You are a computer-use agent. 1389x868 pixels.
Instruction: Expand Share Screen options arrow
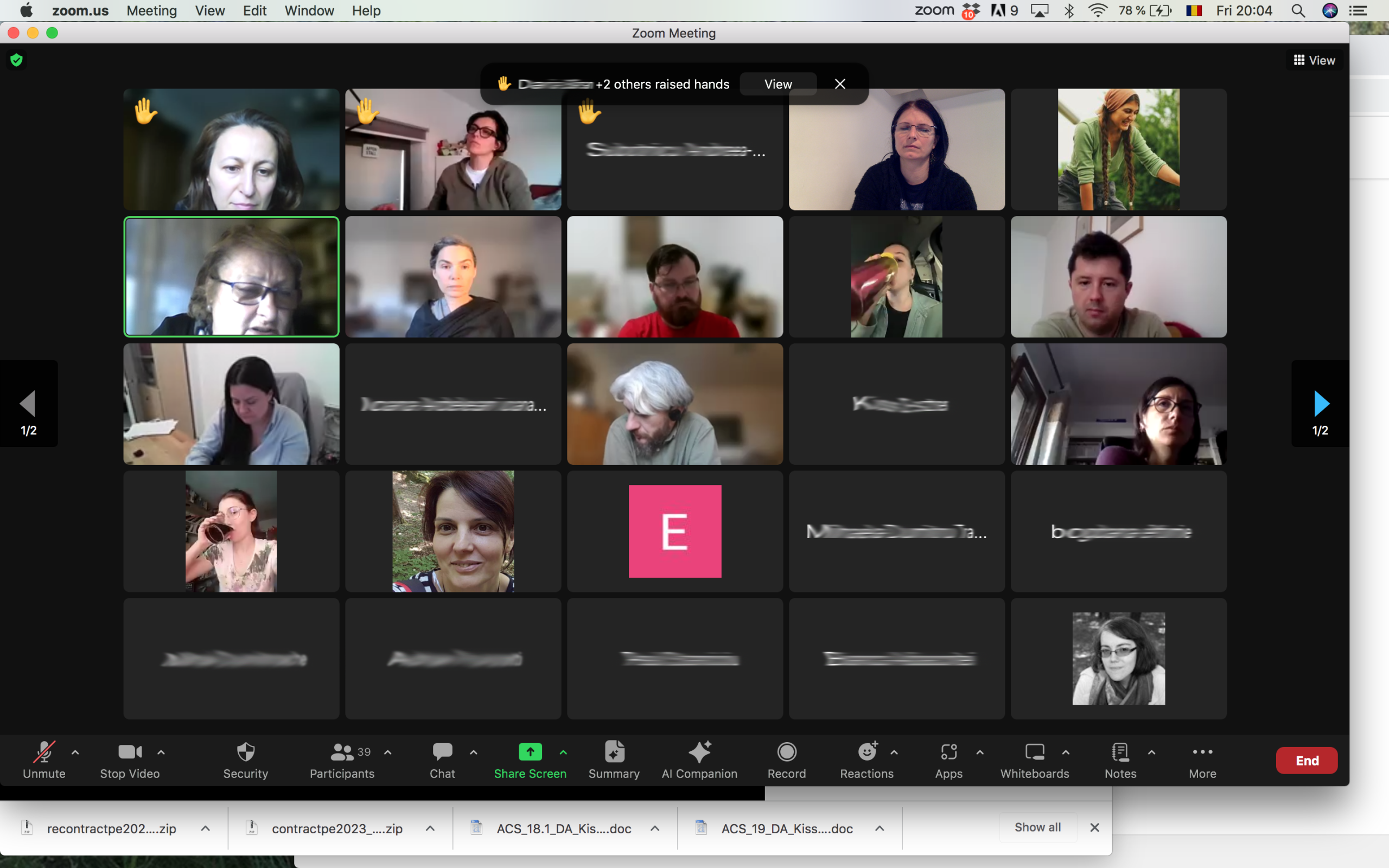pyautogui.click(x=563, y=752)
